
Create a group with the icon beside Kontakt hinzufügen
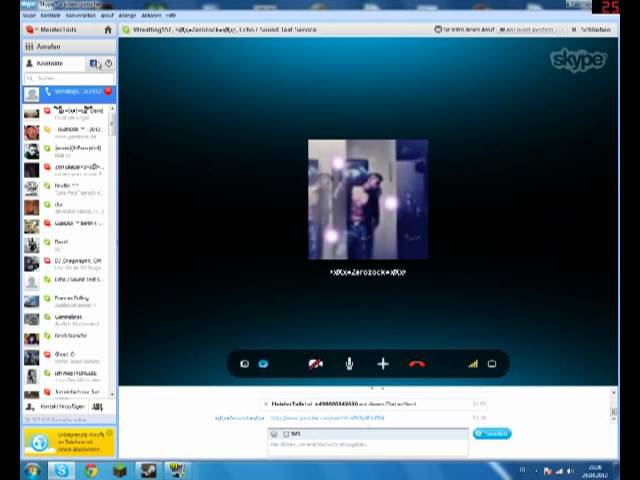tap(98, 407)
